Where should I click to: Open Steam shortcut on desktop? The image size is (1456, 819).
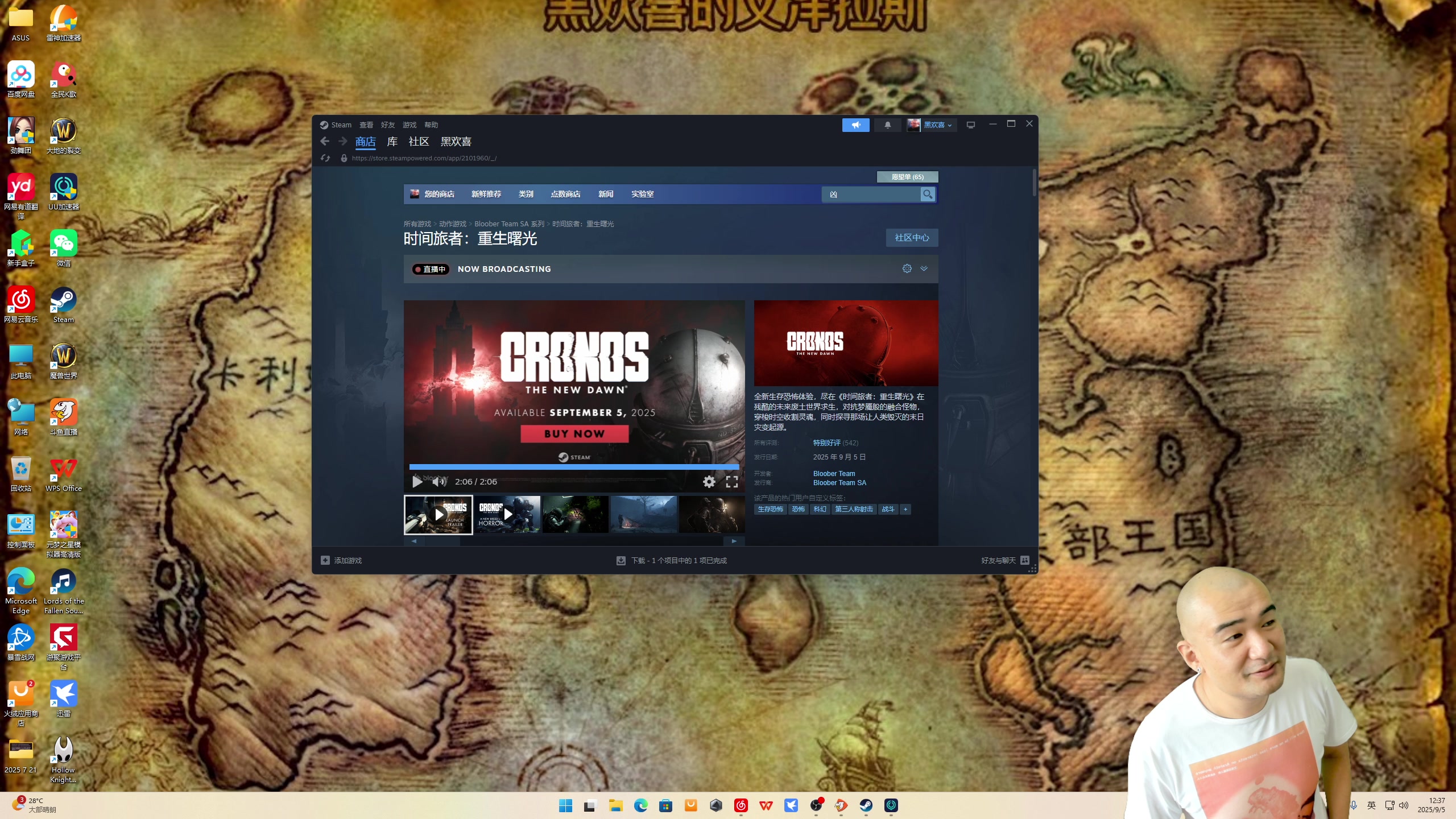[64, 305]
